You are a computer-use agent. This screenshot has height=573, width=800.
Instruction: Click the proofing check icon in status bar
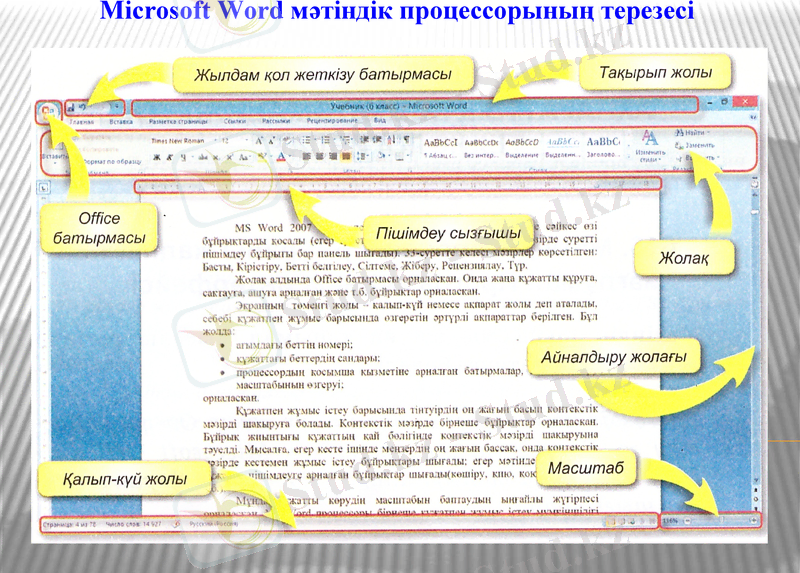[x=177, y=524]
